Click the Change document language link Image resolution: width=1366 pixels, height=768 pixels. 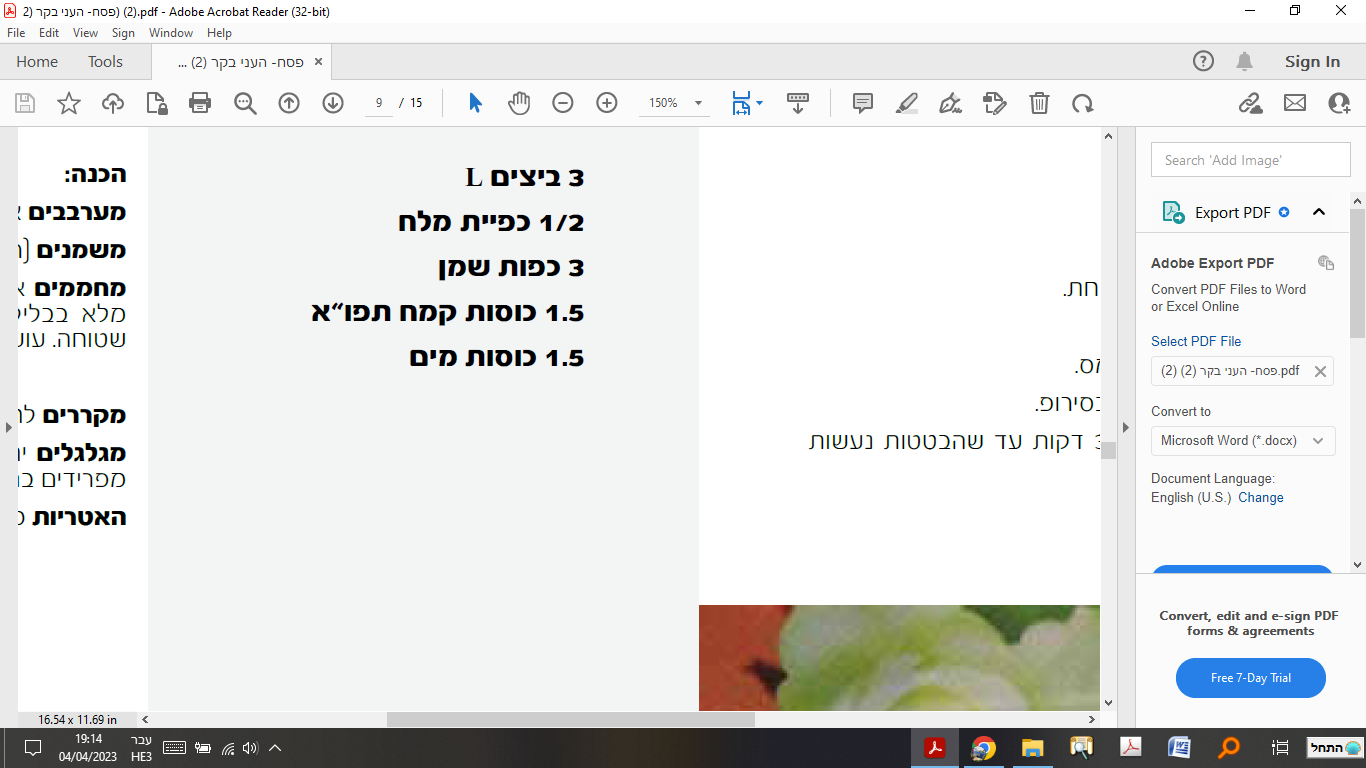1261,497
